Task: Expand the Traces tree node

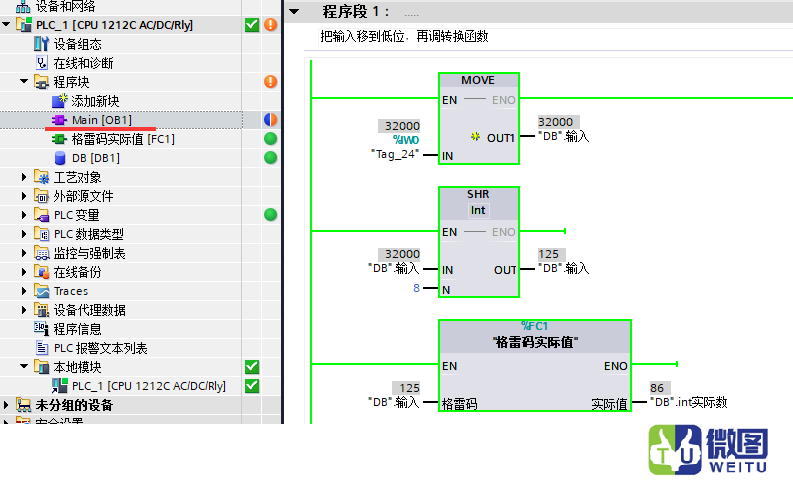Action: 24,291
